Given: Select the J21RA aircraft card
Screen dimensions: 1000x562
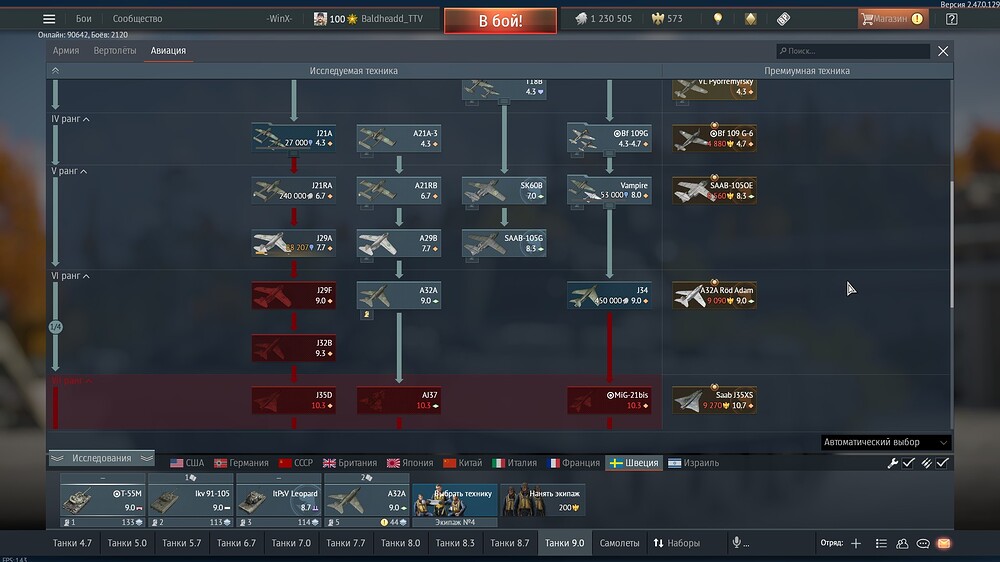Looking at the screenshot, I should [294, 190].
